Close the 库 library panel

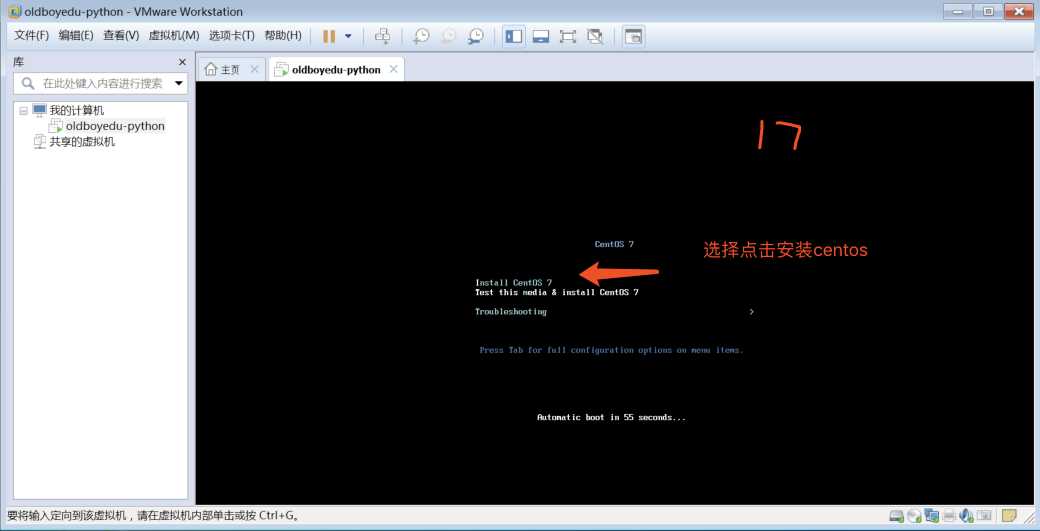[x=182, y=62]
